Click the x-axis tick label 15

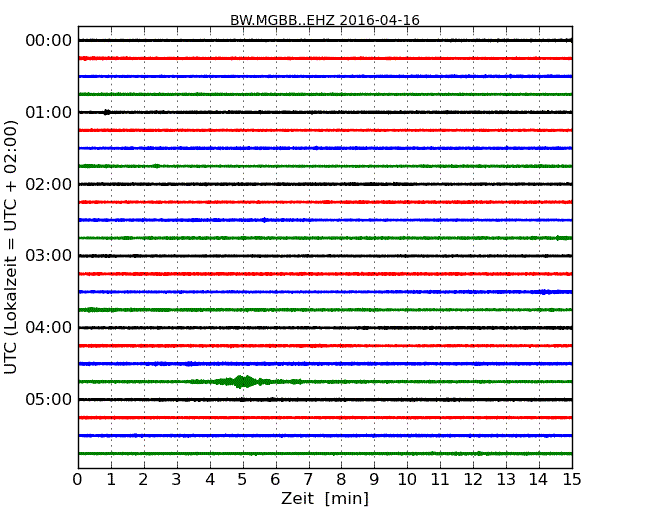pos(572,480)
